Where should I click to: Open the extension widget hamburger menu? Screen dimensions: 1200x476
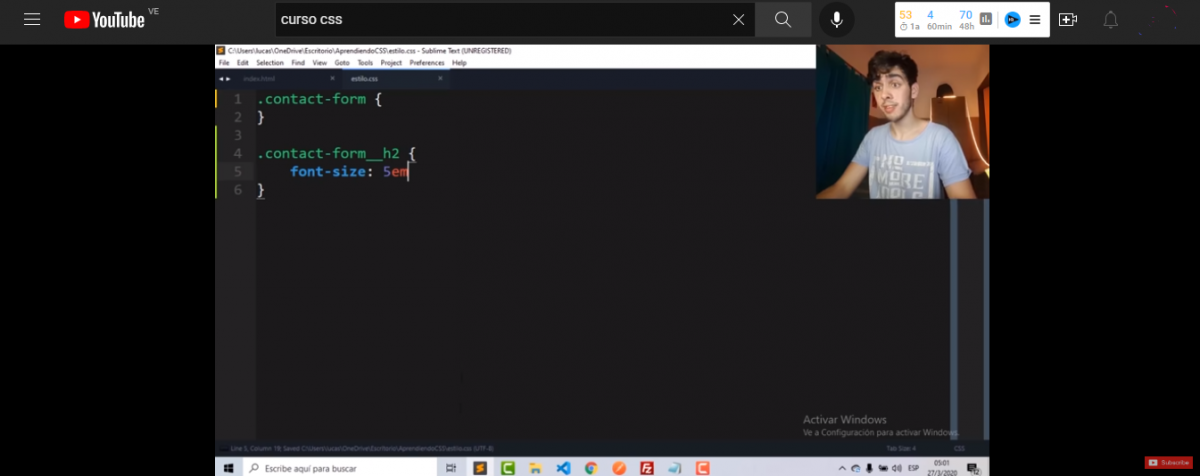(x=1035, y=19)
